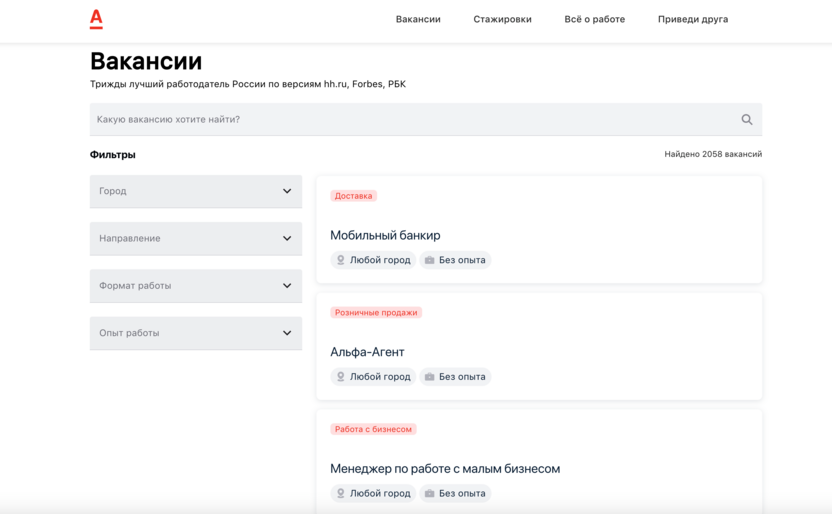Click the Розничные продажи category tag

376,312
